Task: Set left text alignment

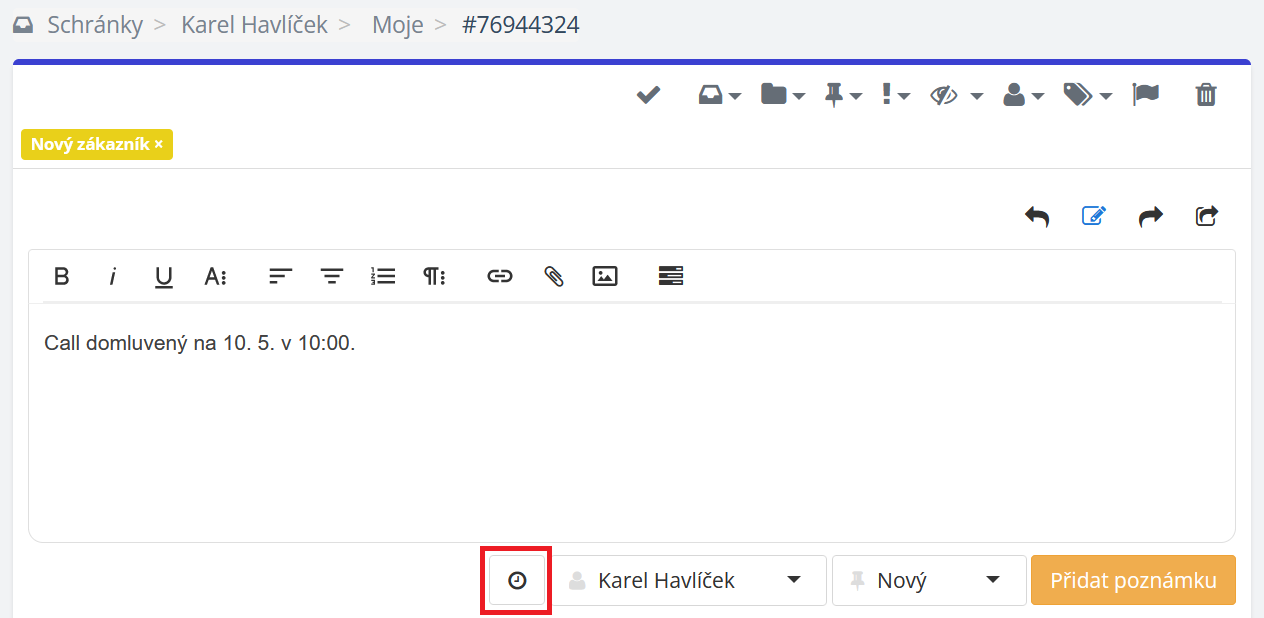Action: [x=280, y=276]
